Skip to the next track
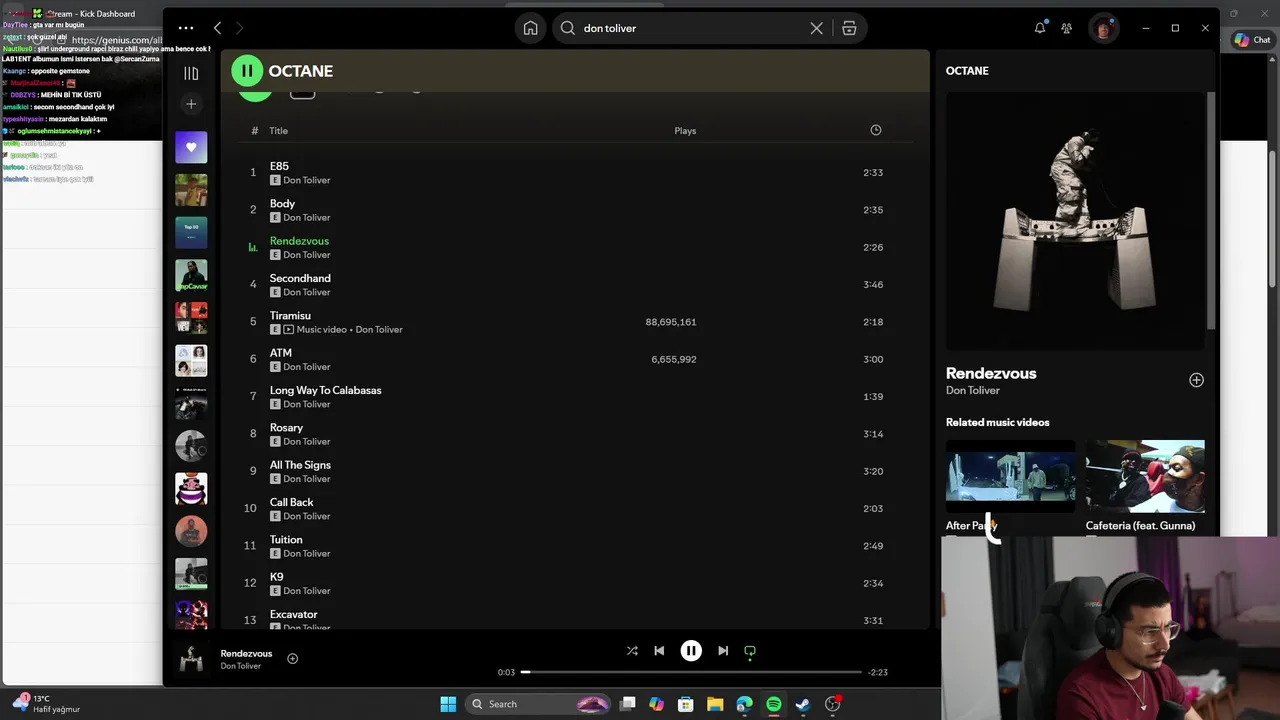This screenshot has height=720, width=1280. tap(723, 651)
